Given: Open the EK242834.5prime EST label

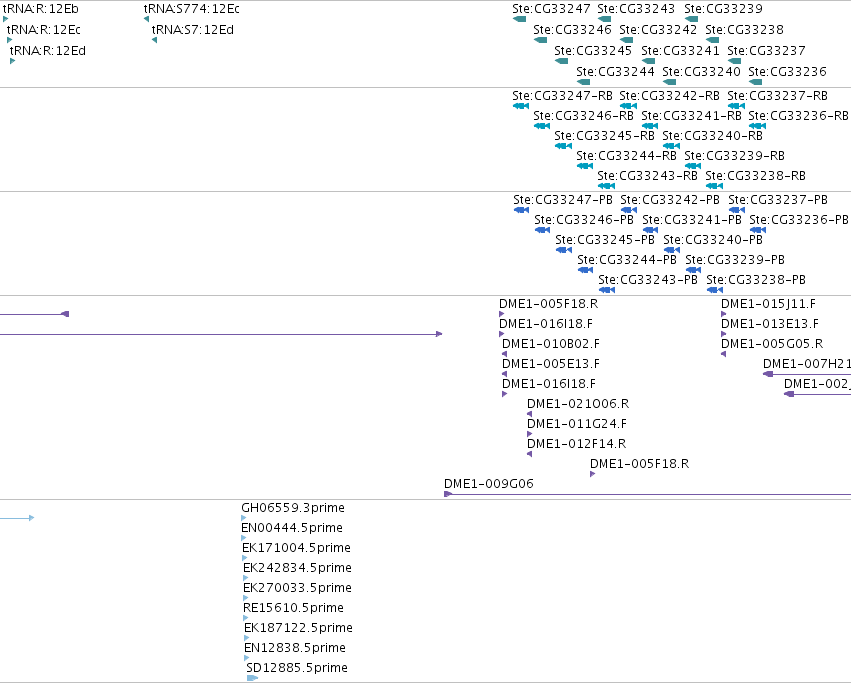Looking at the screenshot, I should click(297, 568).
